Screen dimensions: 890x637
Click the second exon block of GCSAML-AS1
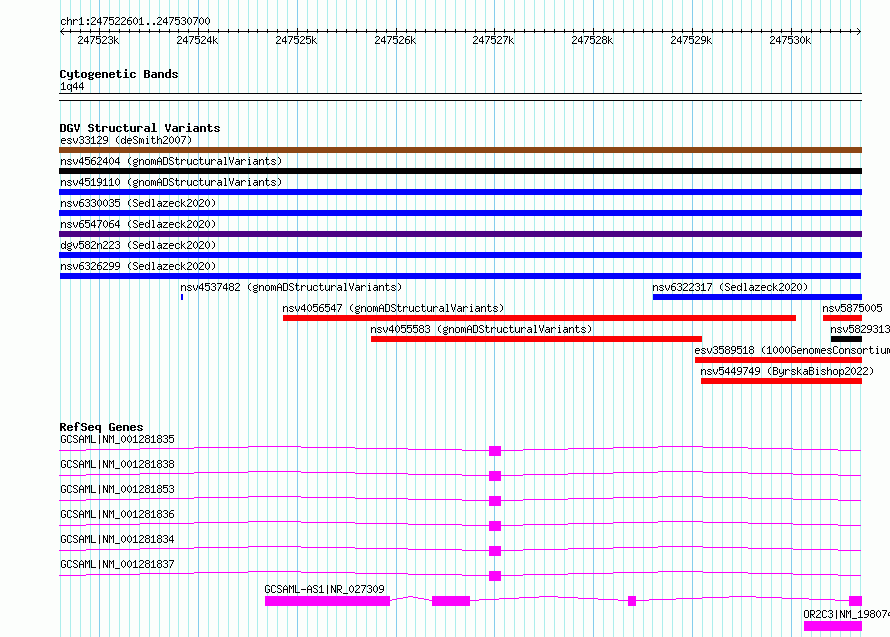451,601
